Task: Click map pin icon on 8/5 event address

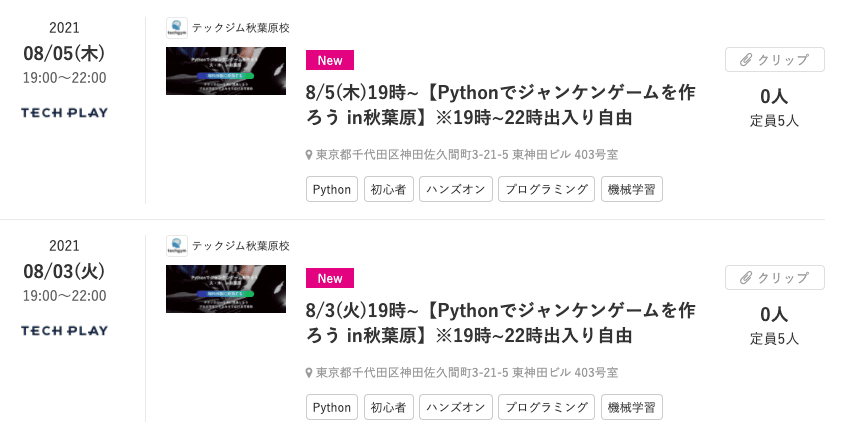Action: (x=309, y=155)
